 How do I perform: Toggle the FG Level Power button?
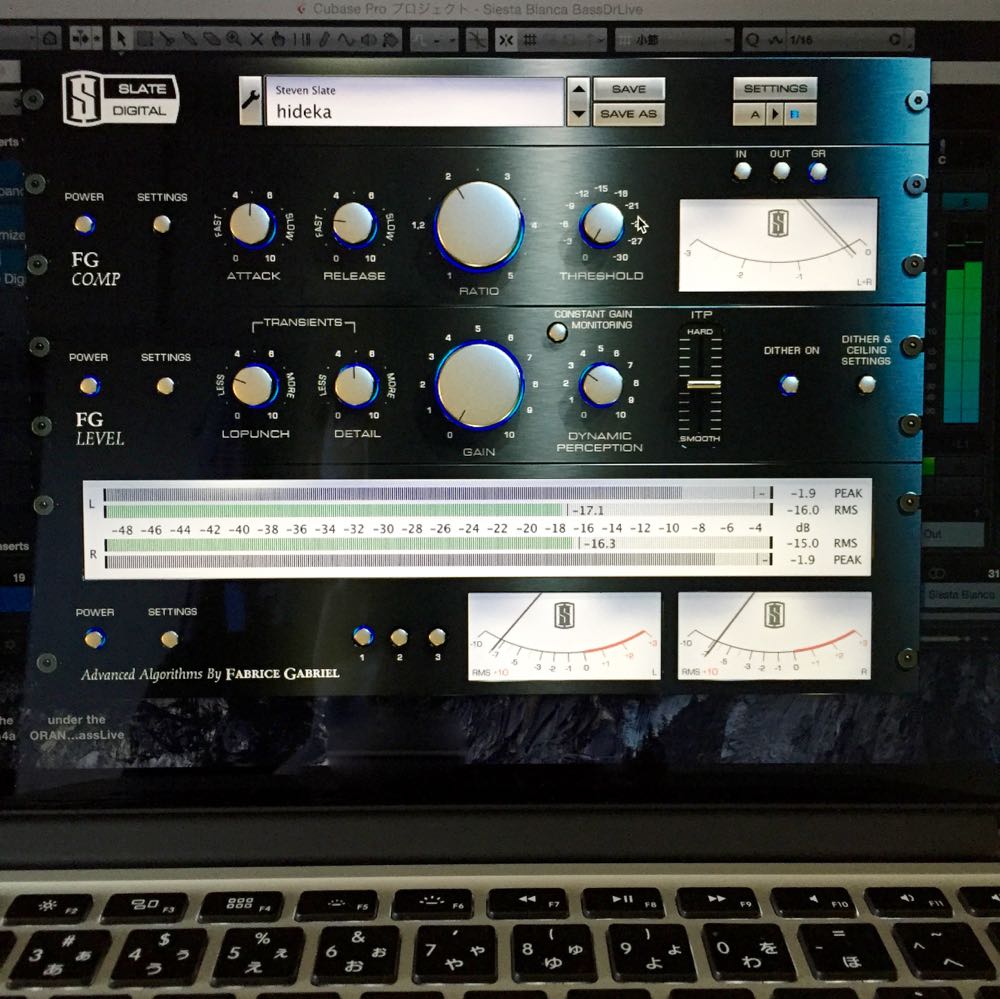tap(89, 385)
